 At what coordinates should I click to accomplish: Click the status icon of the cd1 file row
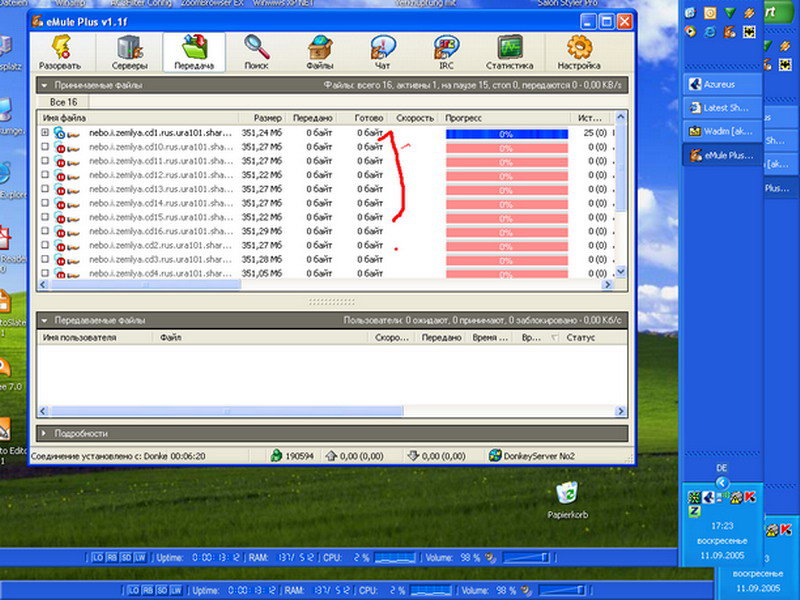point(60,134)
